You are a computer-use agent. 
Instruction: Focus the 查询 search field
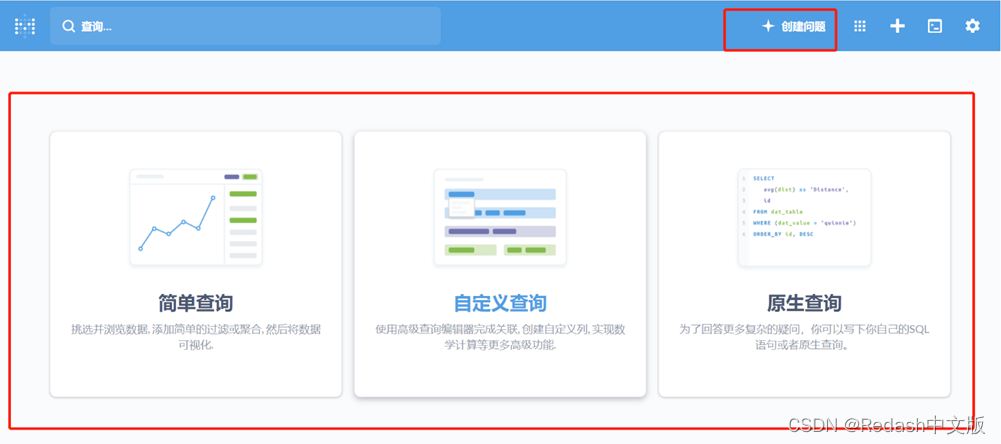[x=245, y=26]
